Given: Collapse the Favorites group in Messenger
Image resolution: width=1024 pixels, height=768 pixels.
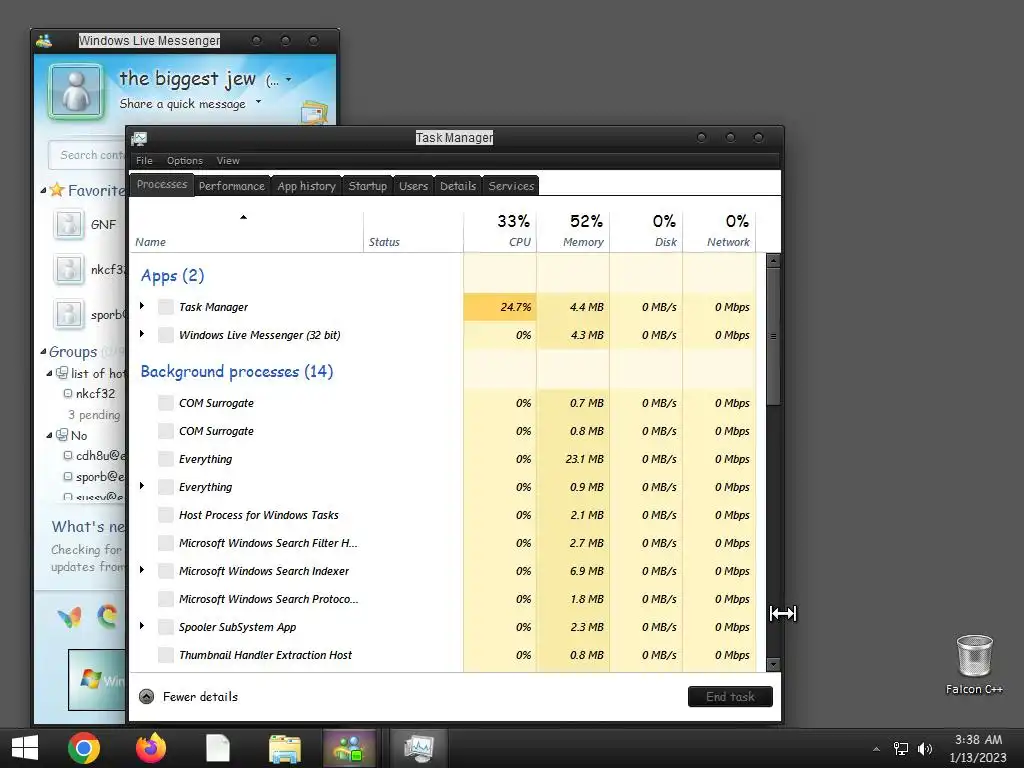Looking at the screenshot, I should coord(43,191).
